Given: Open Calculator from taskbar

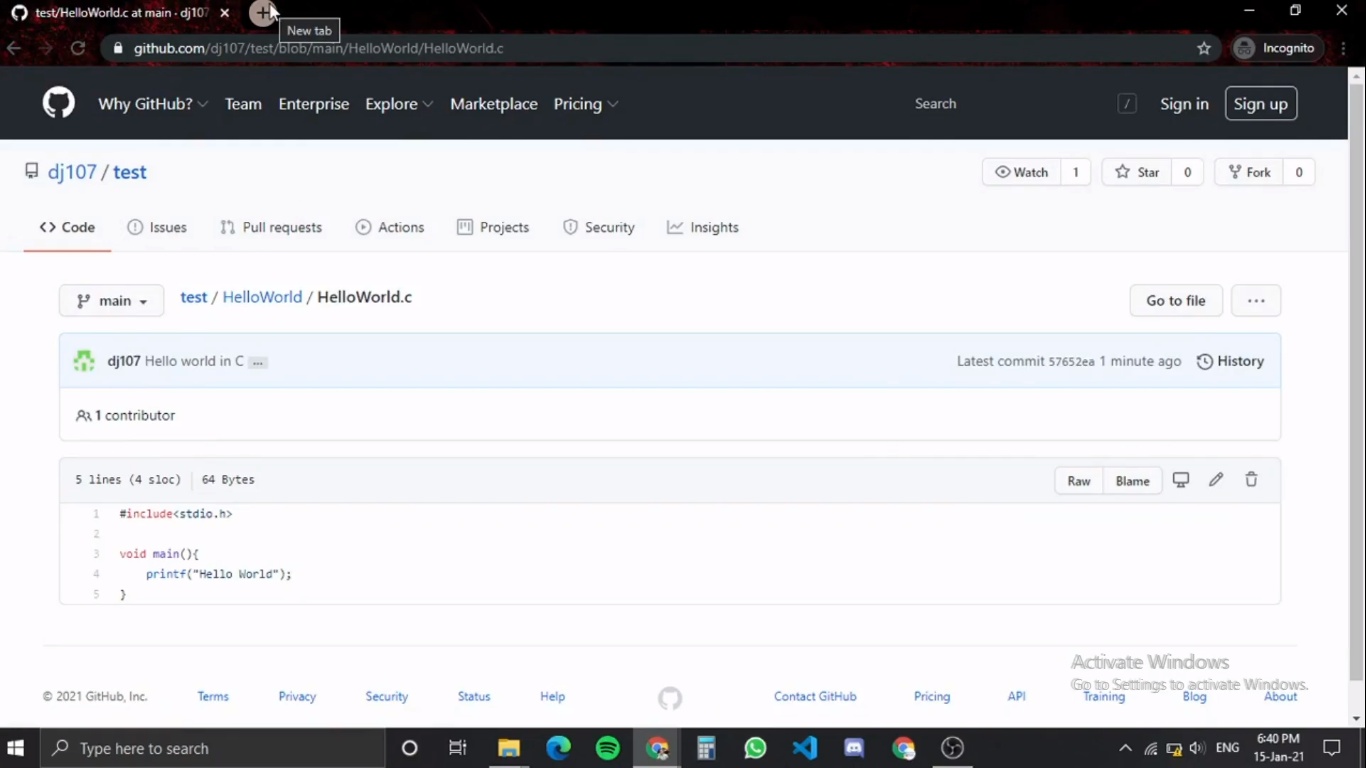Looking at the screenshot, I should tap(706, 748).
